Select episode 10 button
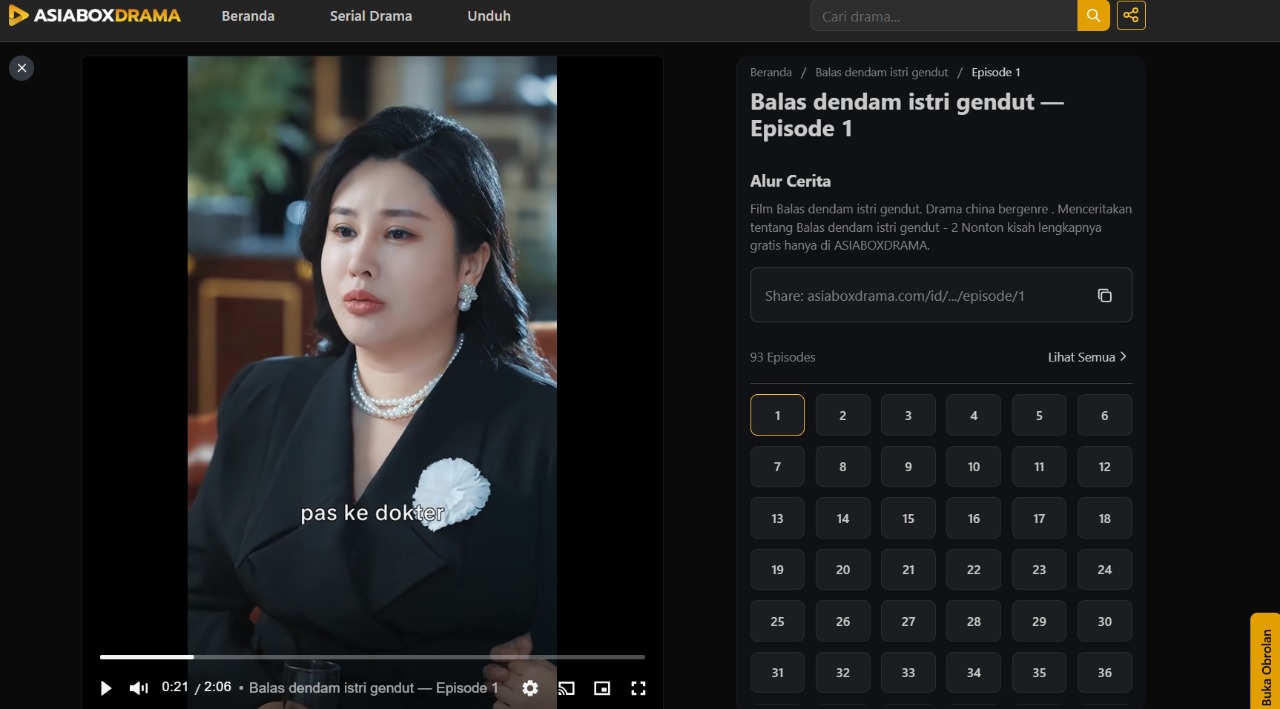Image resolution: width=1280 pixels, height=709 pixels. (x=974, y=466)
